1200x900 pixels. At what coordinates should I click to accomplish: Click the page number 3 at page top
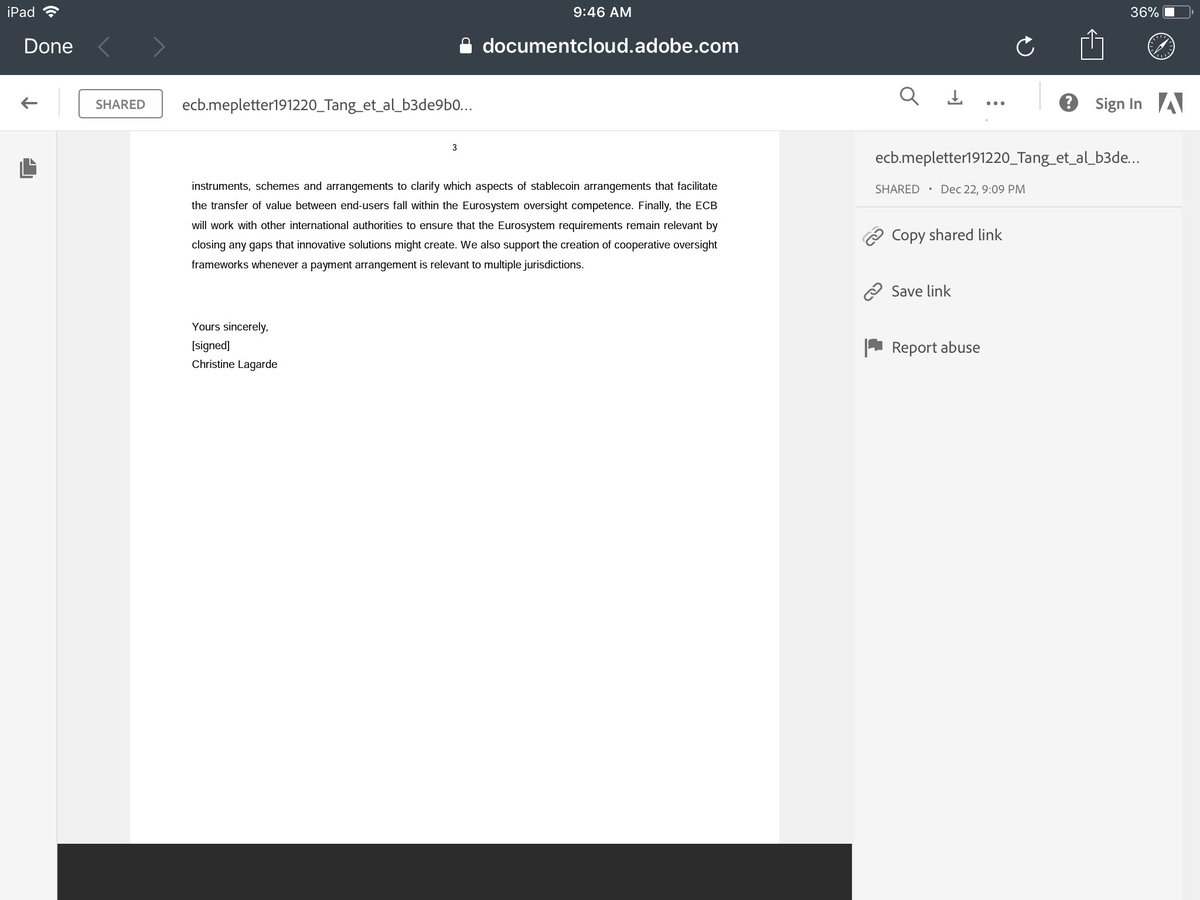pyautogui.click(x=454, y=148)
